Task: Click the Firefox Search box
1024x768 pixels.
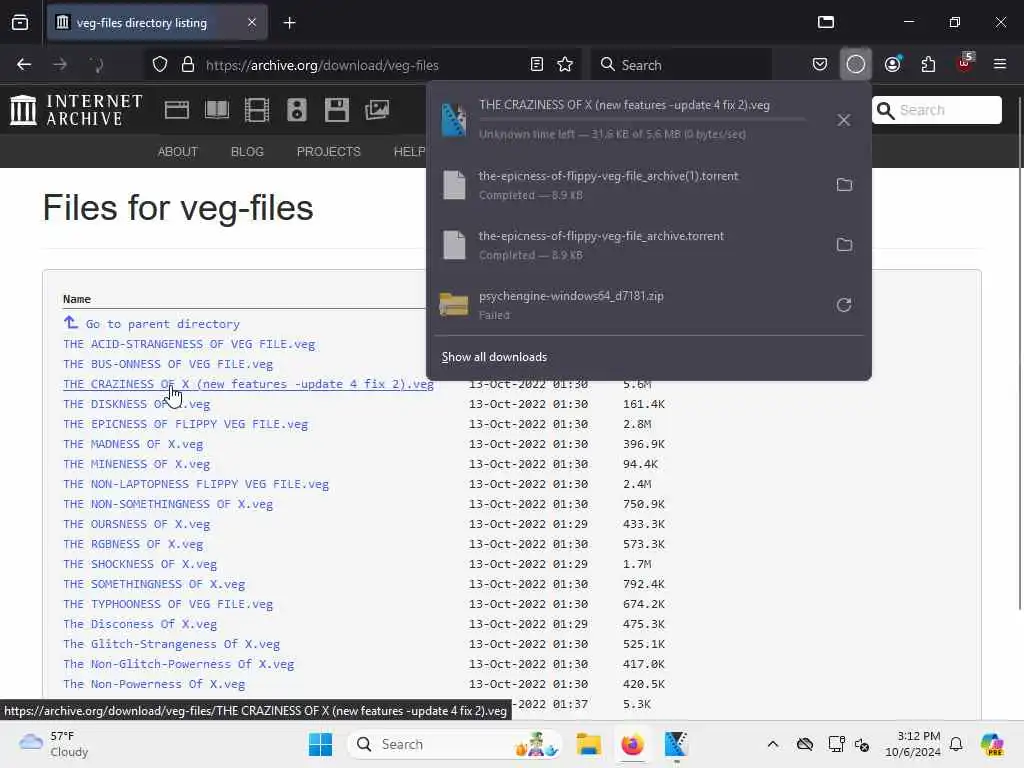Action: 681,65
